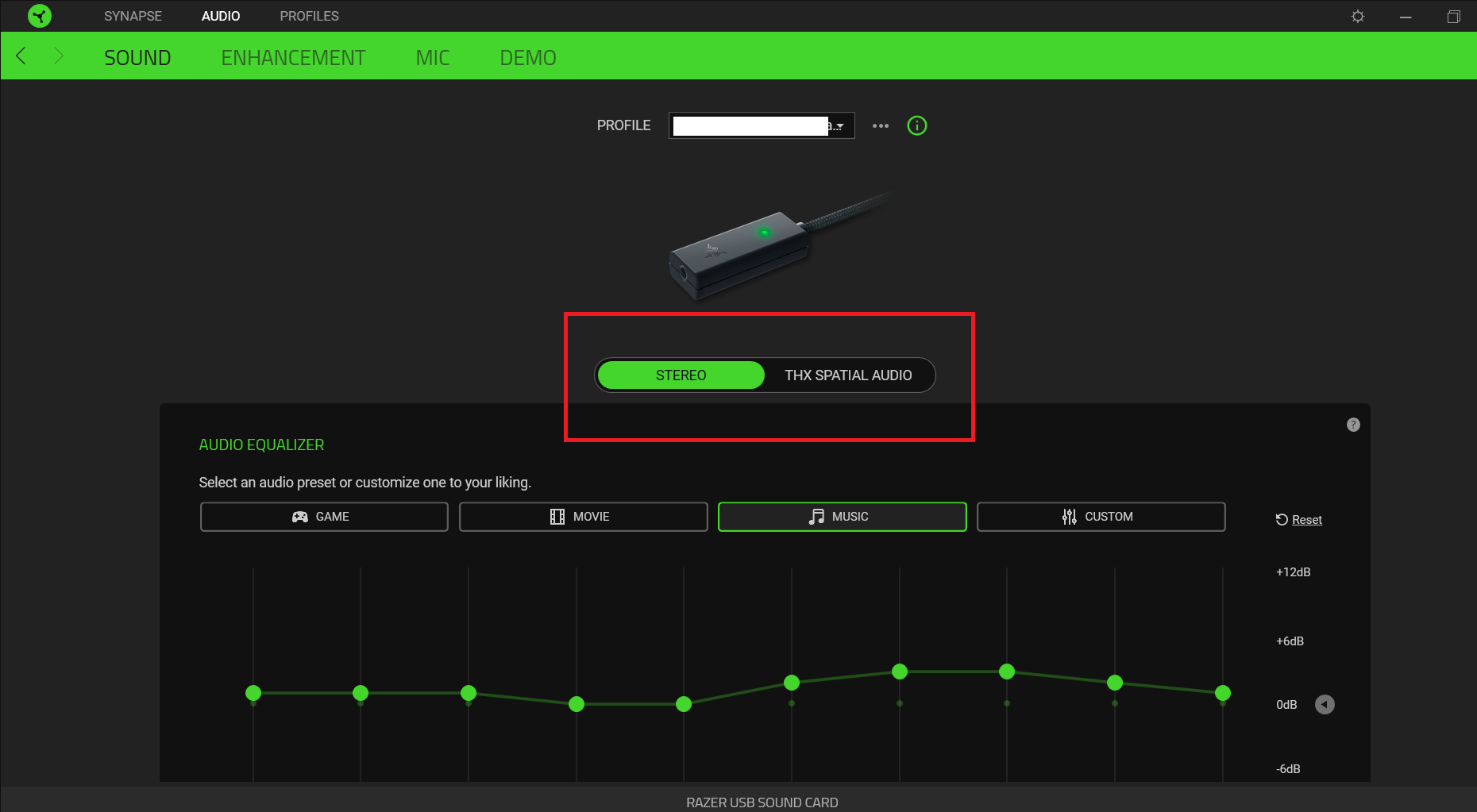Click the 0dB scale label
Viewport: 1477px width, 812px height.
1286,705
